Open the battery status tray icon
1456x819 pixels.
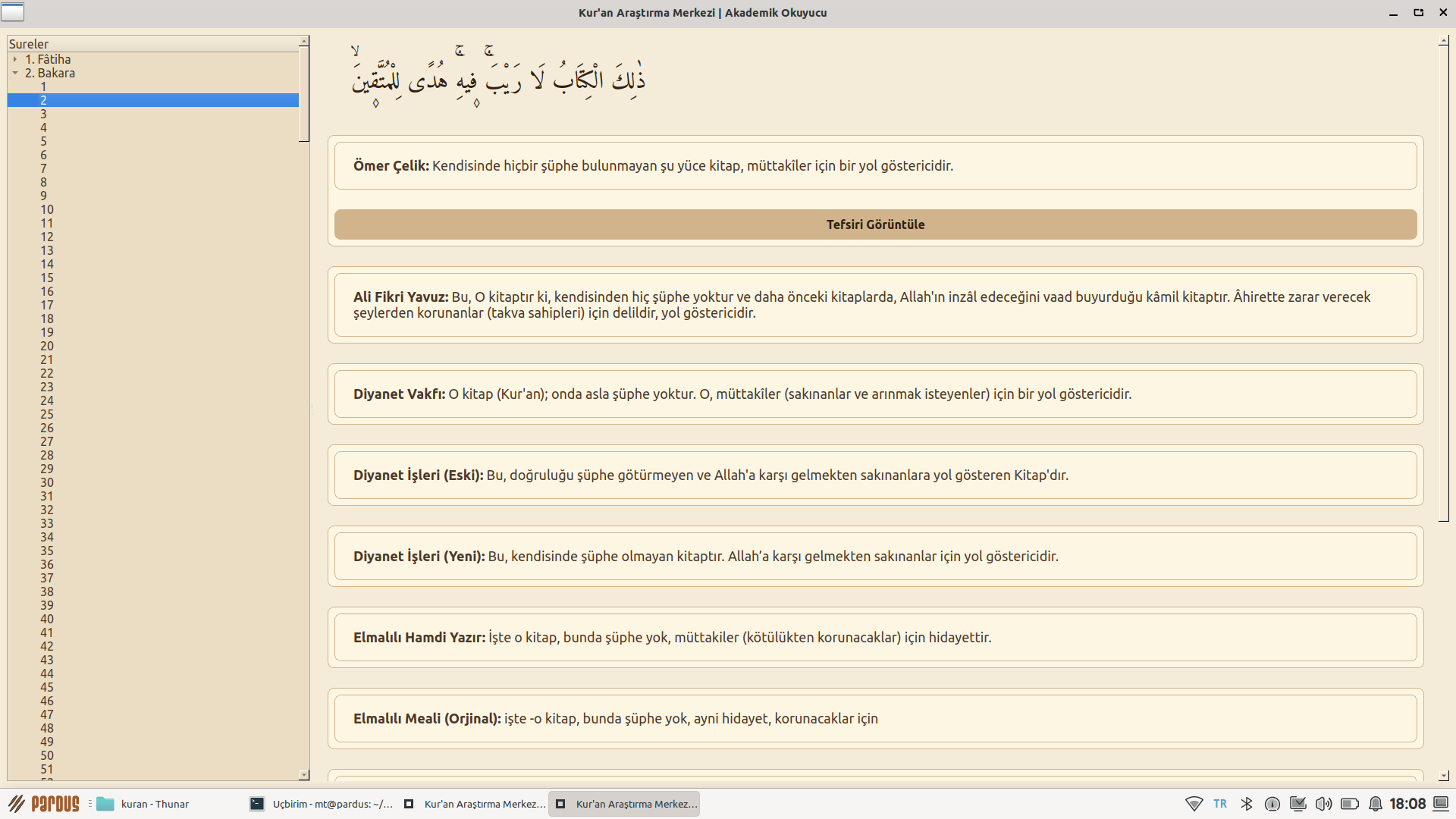[x=1349, y=804]
